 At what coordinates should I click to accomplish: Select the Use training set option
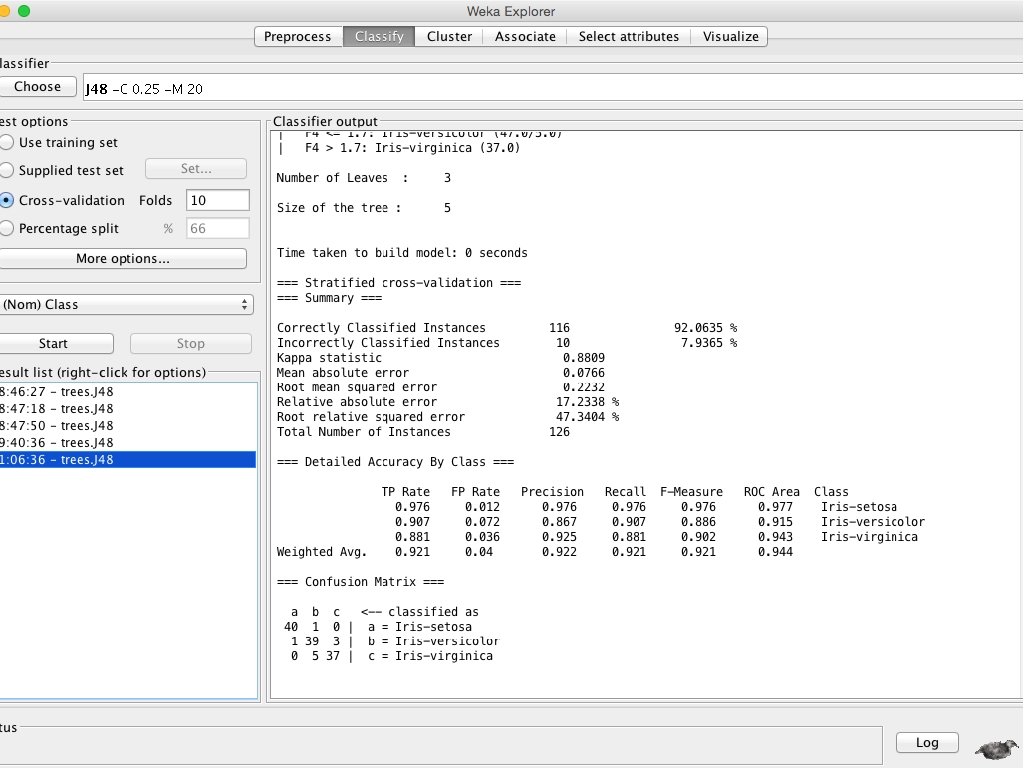click(8, 143)
